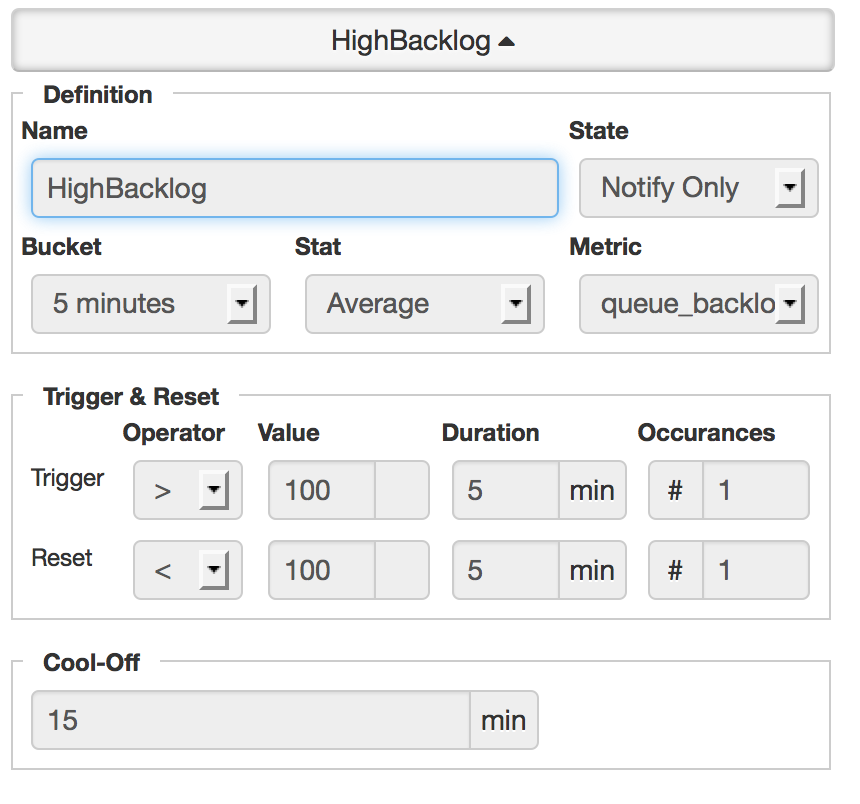Click the # symbol beside Trigger Occurances

[677, 490]
